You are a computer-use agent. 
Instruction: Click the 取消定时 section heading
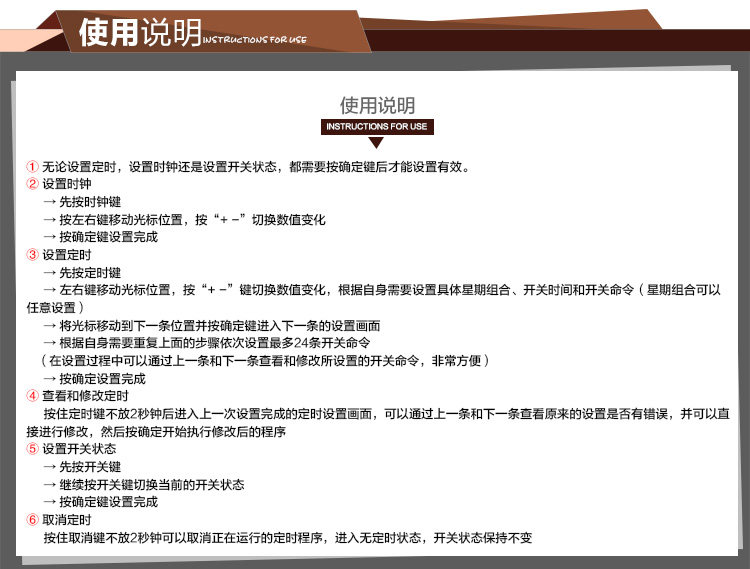(x=67, y=519)
